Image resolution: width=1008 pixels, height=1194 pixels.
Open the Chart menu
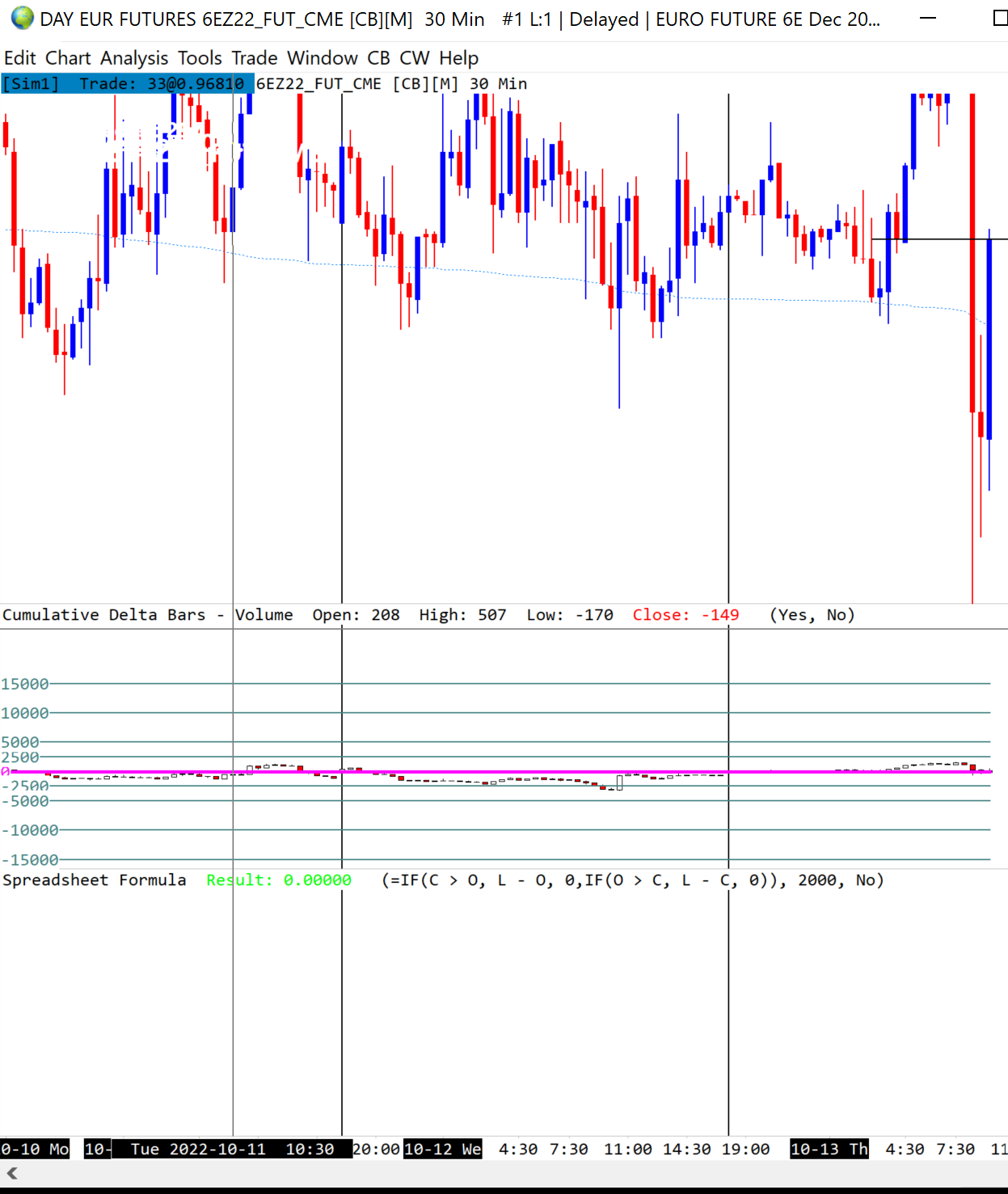pos(68,58)
